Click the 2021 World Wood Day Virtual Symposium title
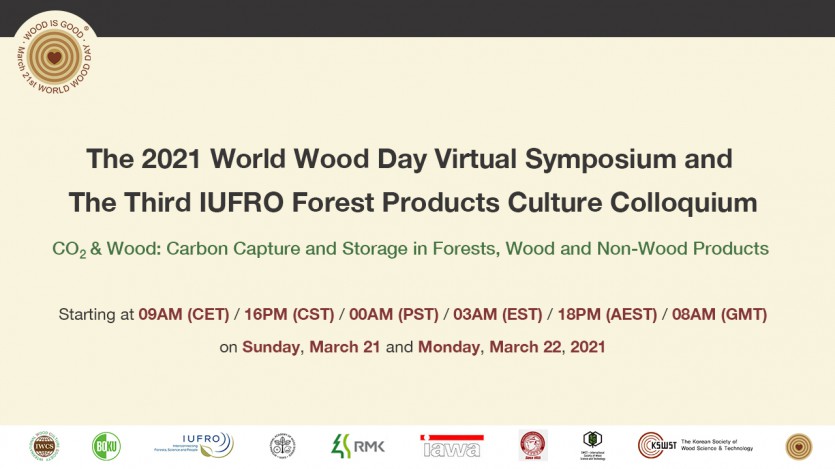This screenshot has height=469, width=835. pyautogui.click(x=410, y=159)
